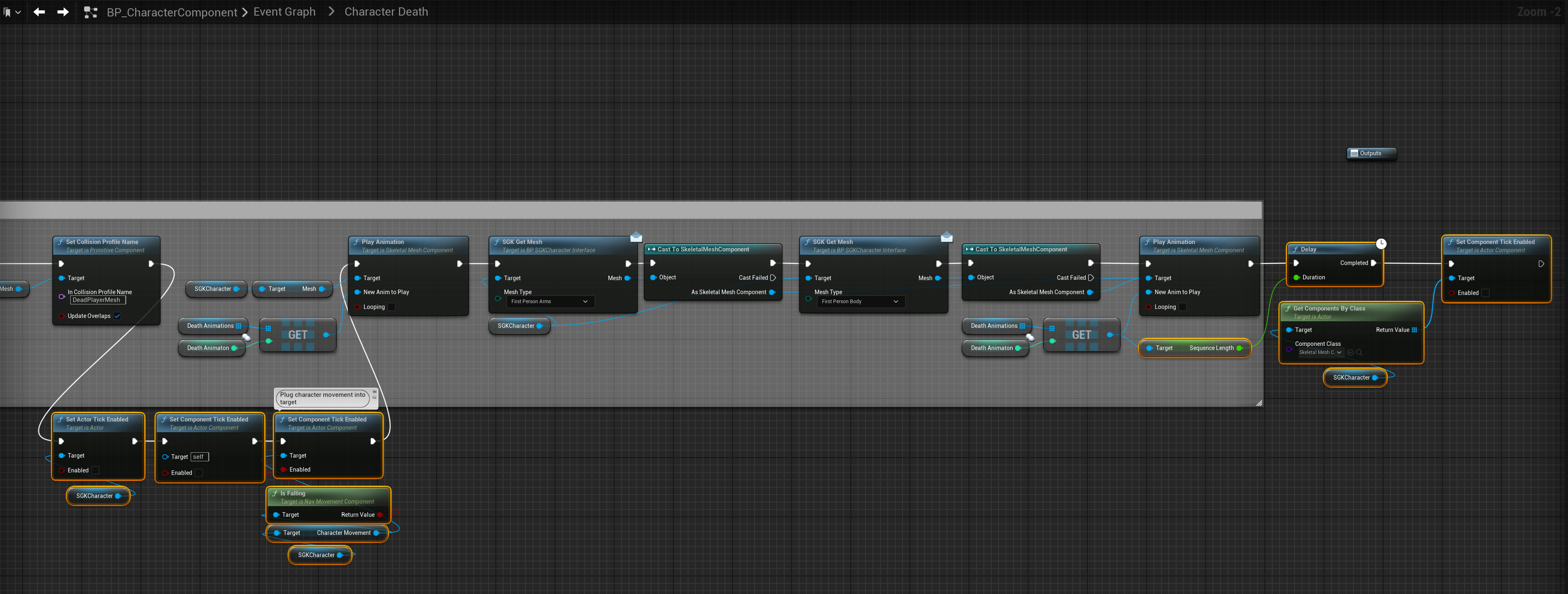Screen dimensions: 1568x594
Task: Click the blueprint graph icon before BP_CharacterComponent
Action: click(x=91, y=12)
